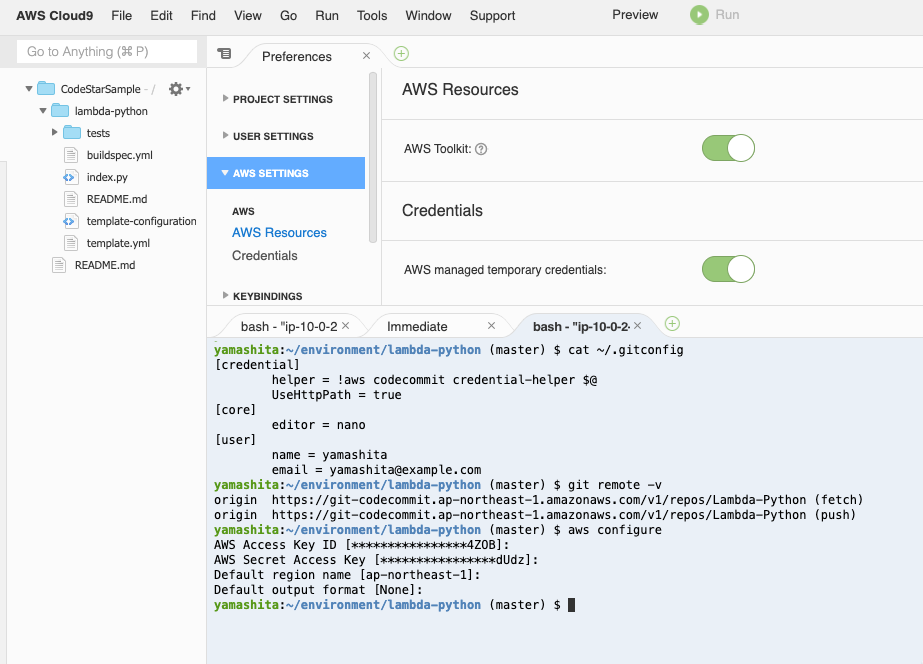Open the File menu
This screenshot has height=664, width=923.
click(x=121, y=16)
